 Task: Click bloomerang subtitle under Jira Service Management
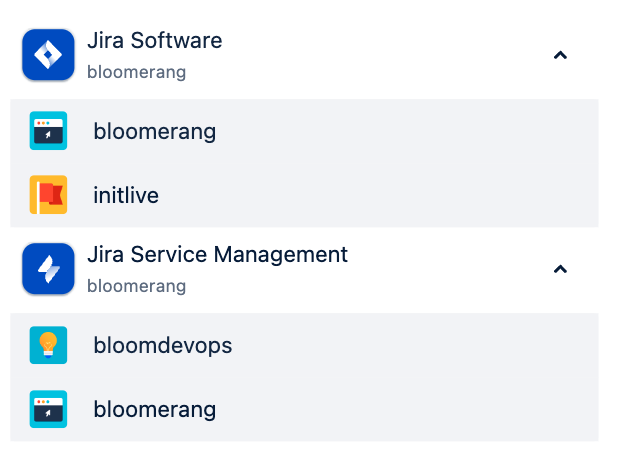pyautogui.click(x=136, y=286)
